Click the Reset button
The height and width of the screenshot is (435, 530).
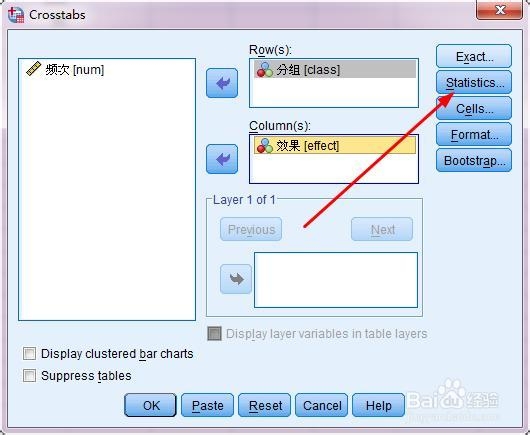click(x=265, y=405)
